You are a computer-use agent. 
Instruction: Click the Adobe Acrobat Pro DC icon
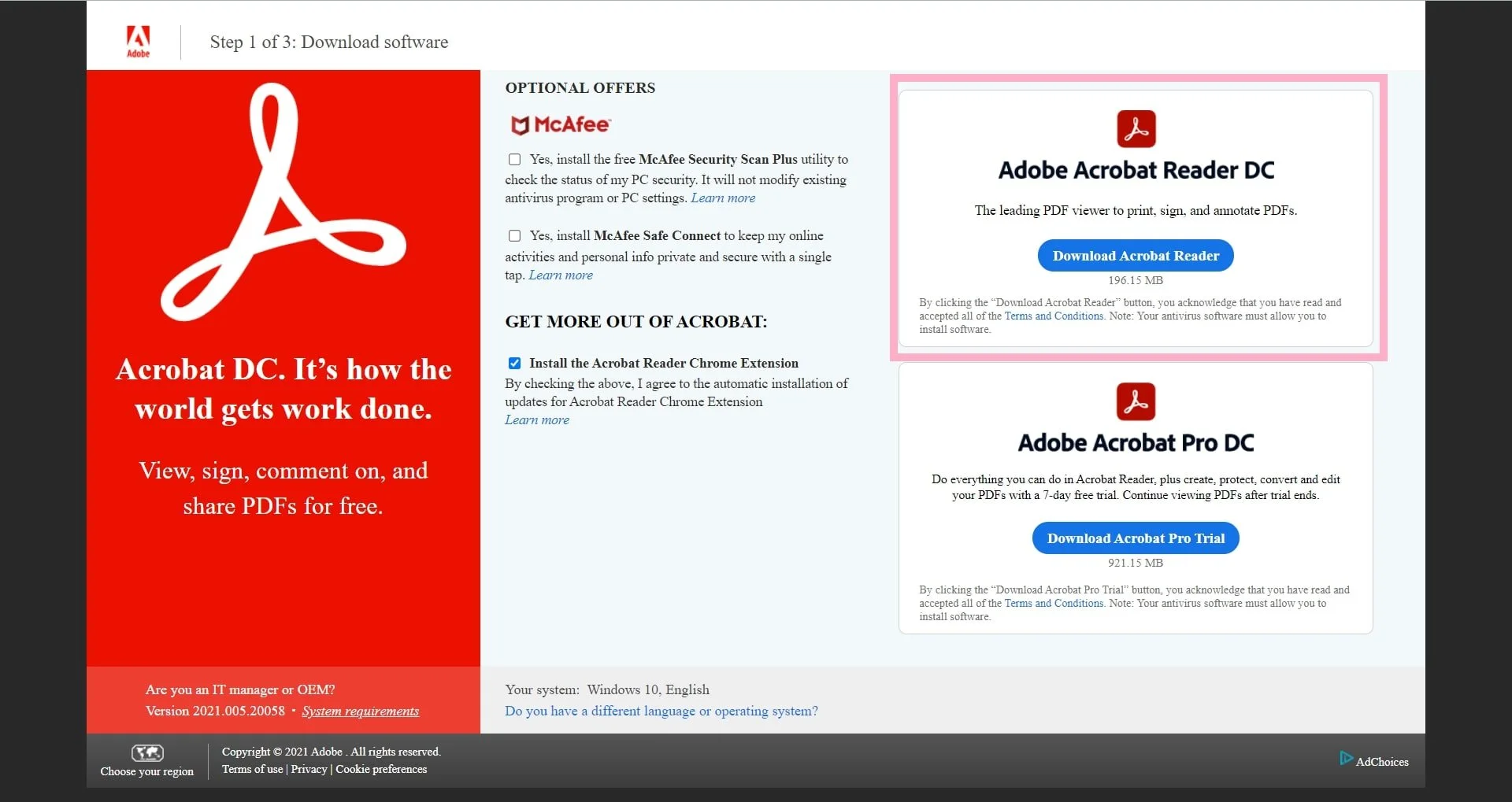click(x=1135, y=401)
